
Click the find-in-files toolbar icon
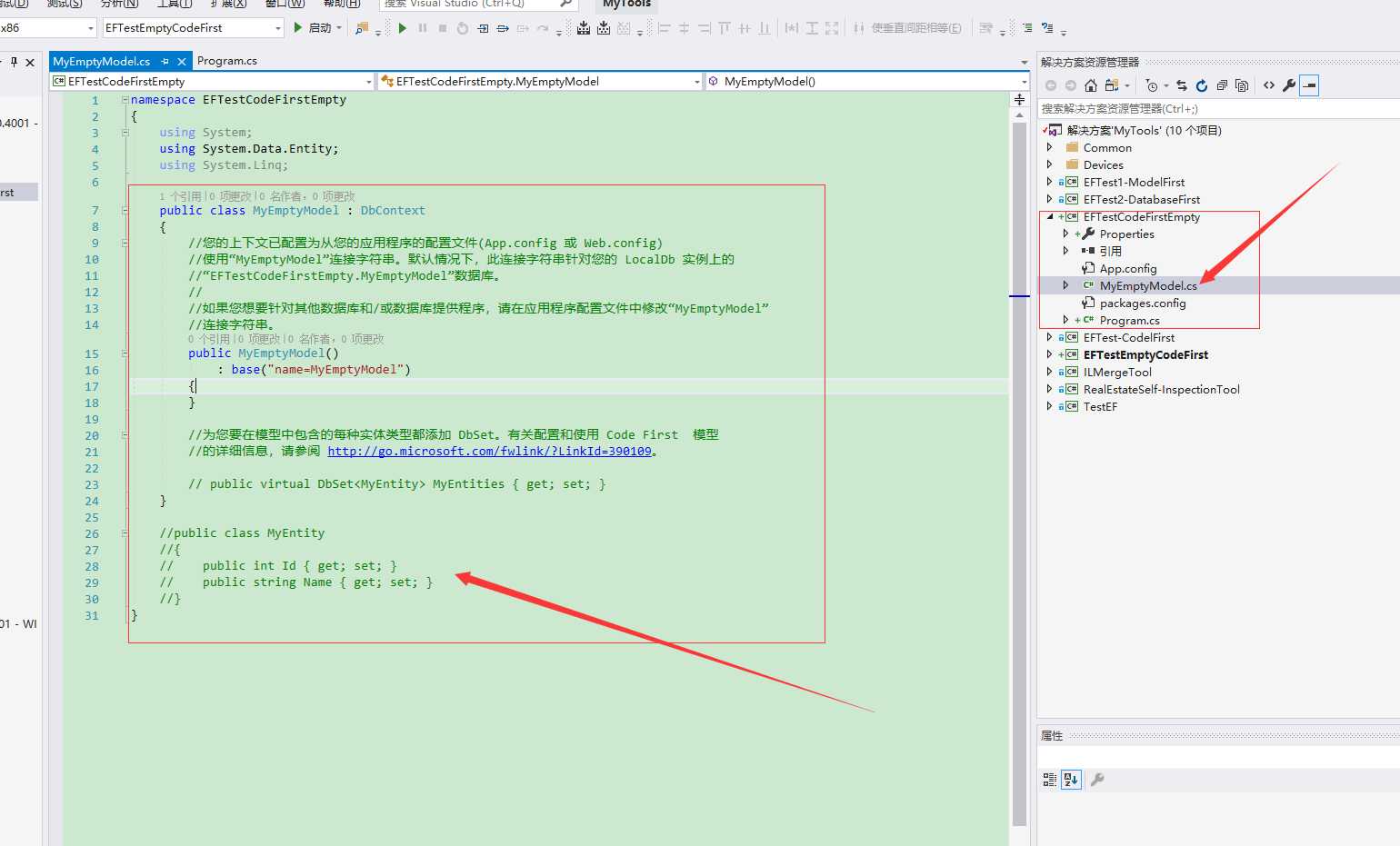362,28
